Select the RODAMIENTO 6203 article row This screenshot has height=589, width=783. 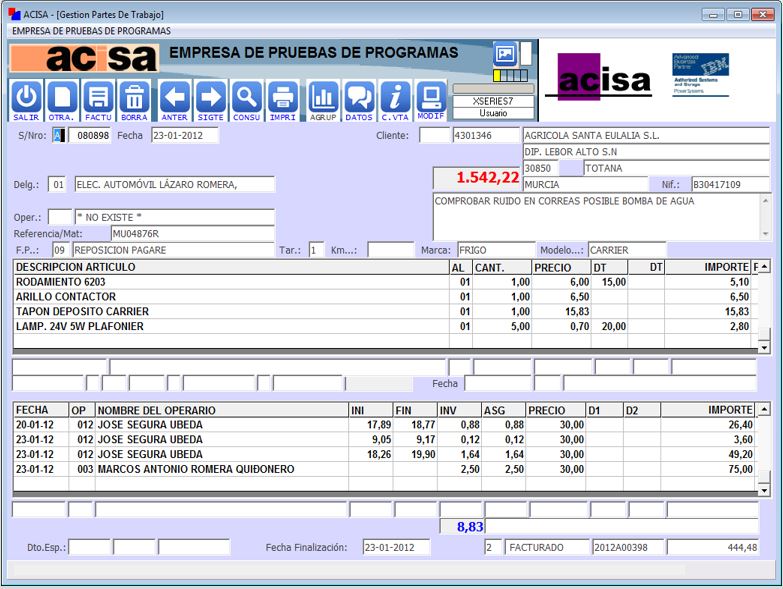(385, 282)
